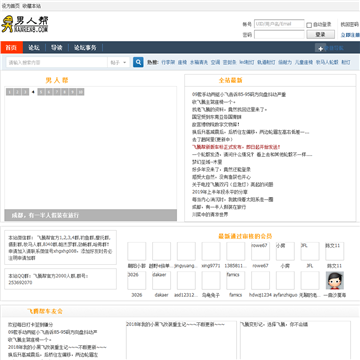Click member name ayfanzhiguo

pyautogui.click(x=285, y=295)
